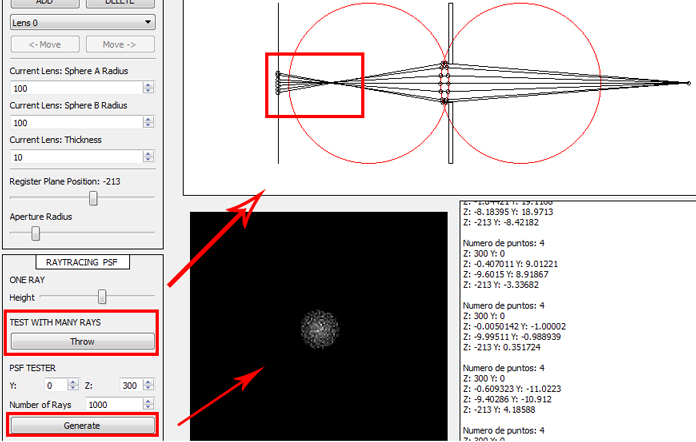Click the Aperture Radius slider handle
Screen dimensions: 696x442
tap(36, 233)
